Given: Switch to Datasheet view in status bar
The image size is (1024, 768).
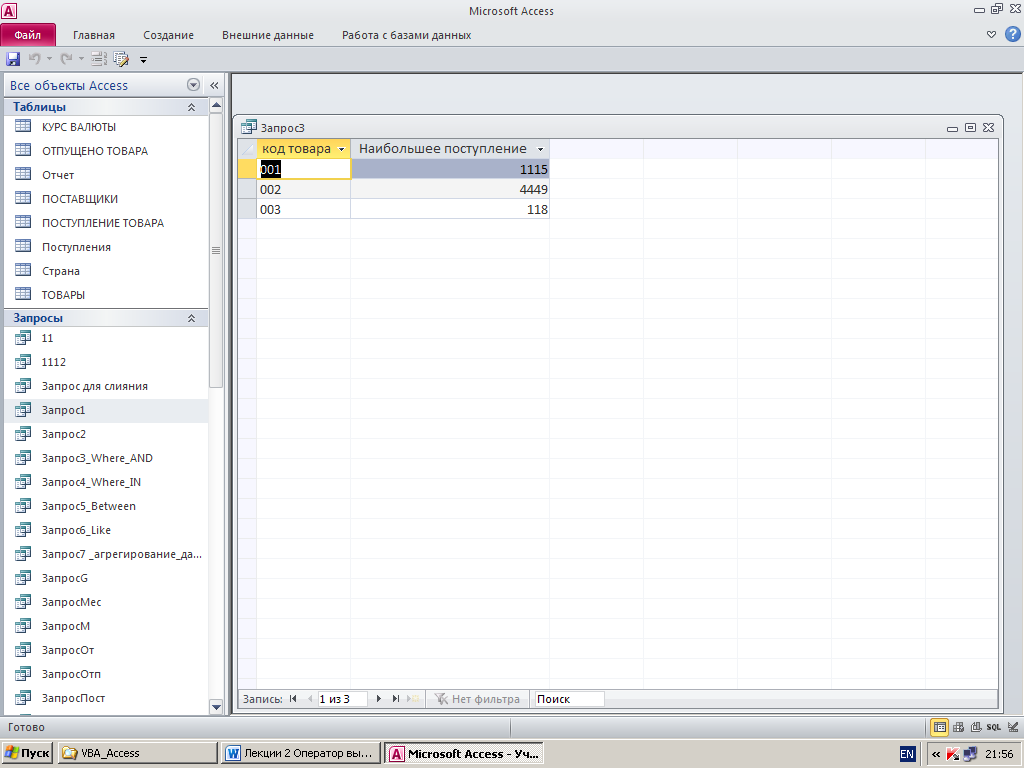Looking at the screenshot, I should (939, 727).
